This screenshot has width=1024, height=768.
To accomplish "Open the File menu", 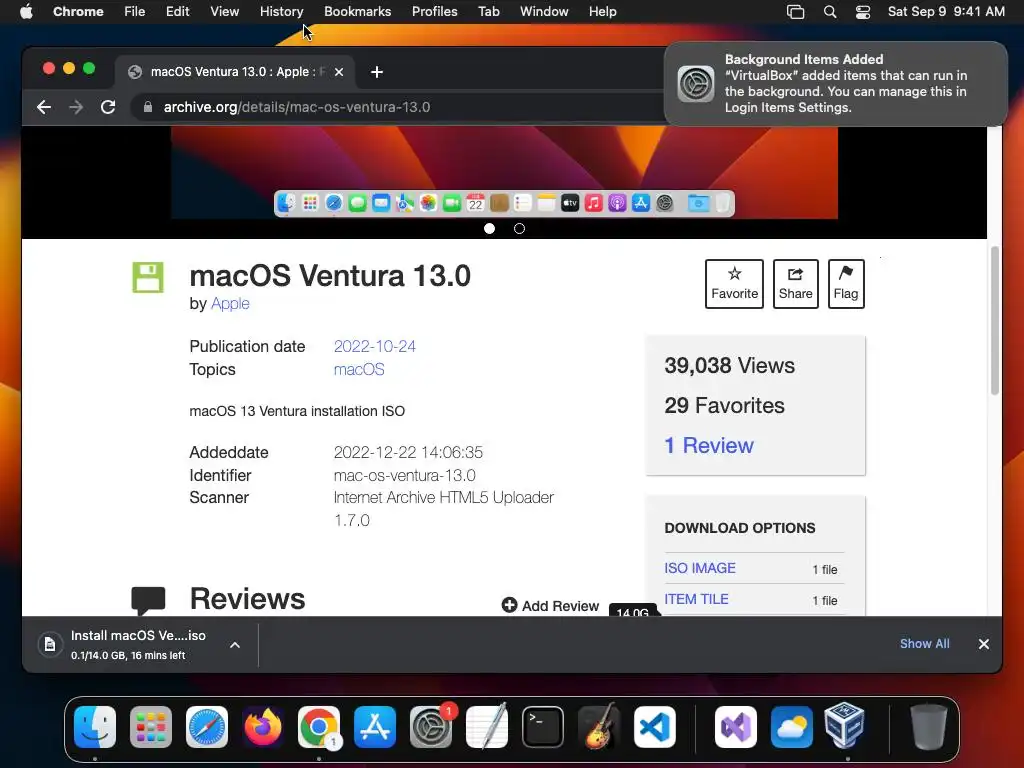I will click(135, 12).
